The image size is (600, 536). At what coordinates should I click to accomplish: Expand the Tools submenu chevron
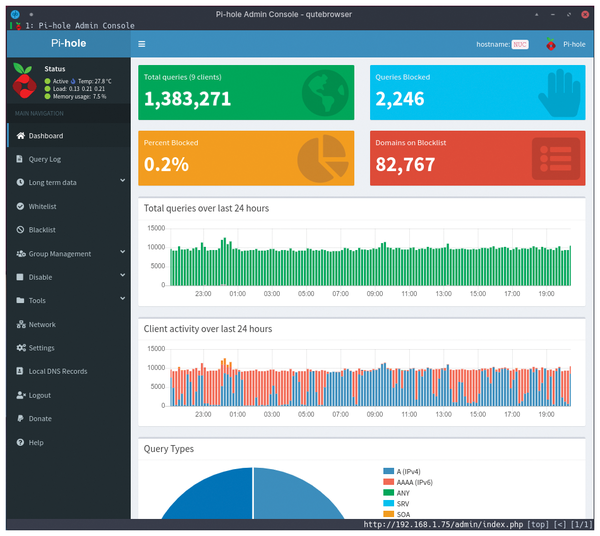coord(122,298)
